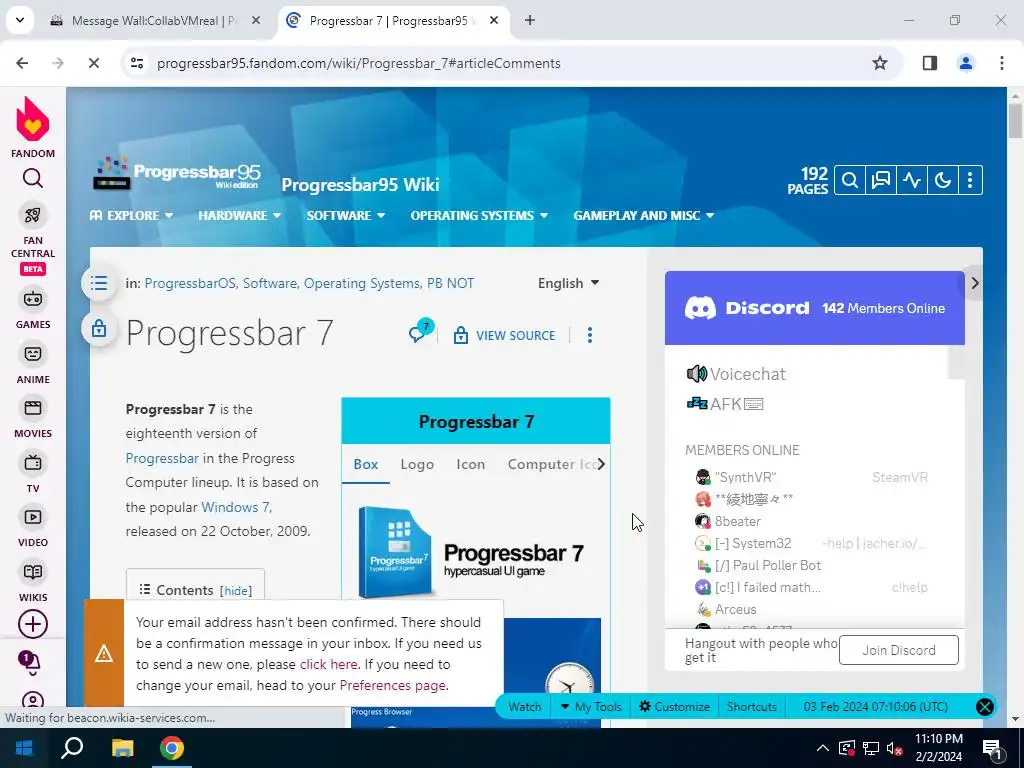Open the notifications bell with badge

pos(30,662)
